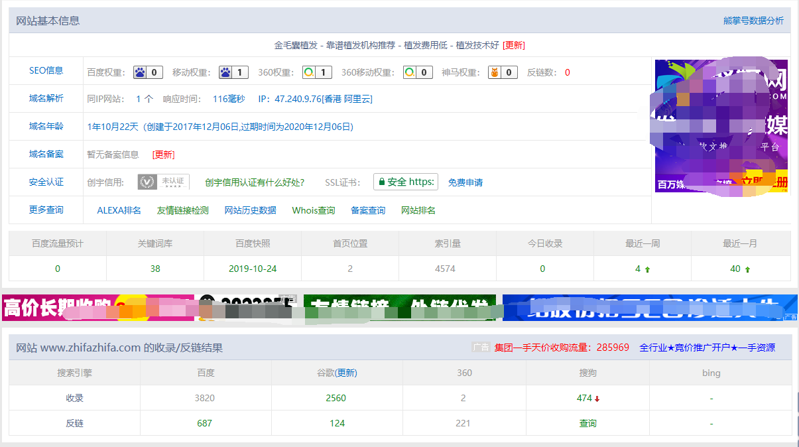This screenshot has height=447, width=799.
Task: Select the 域名年龄 row label
Action: point(46,126)
